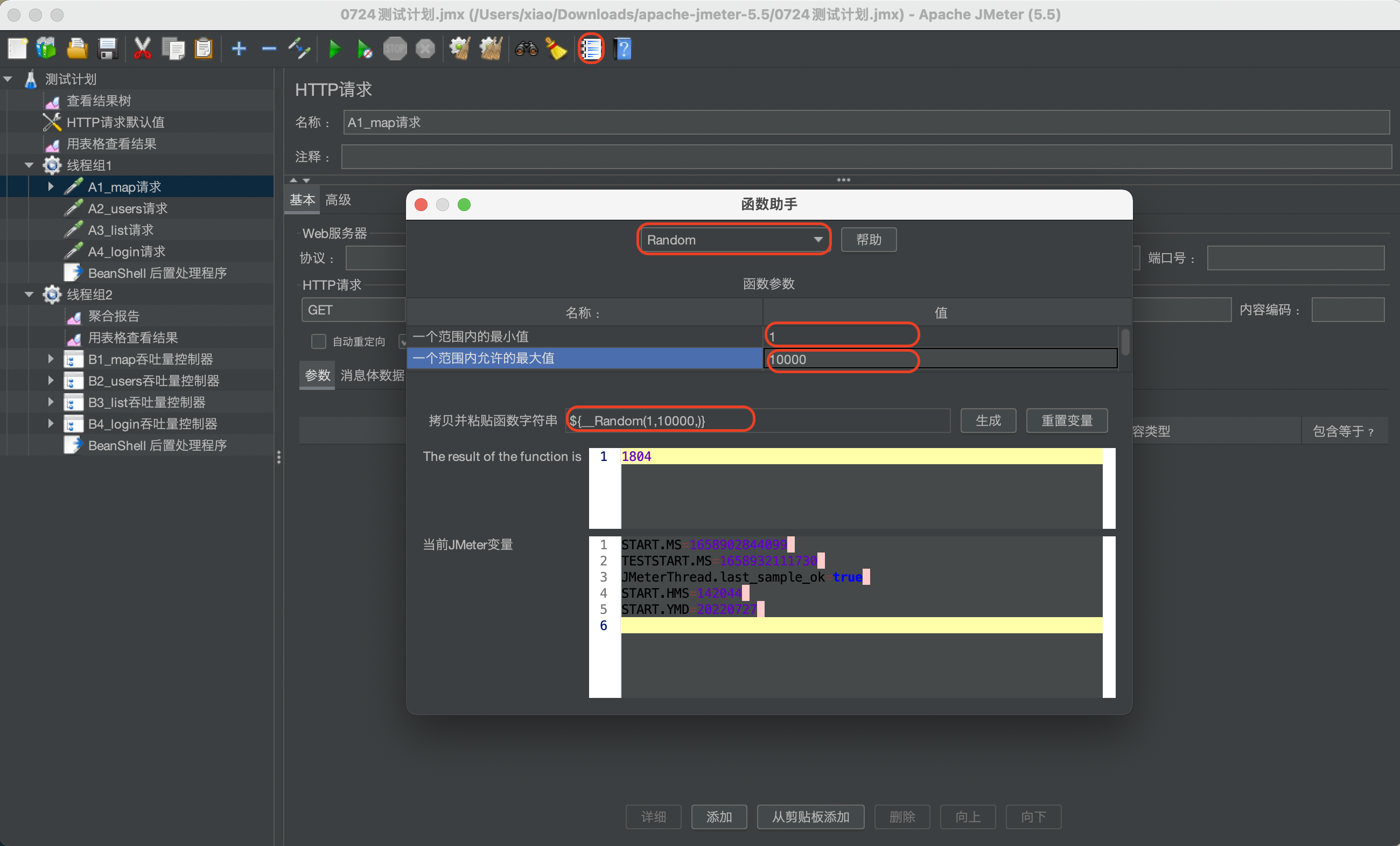Screen dimensions: 1400x846
Task: Click function parameters table scrollbar
Action: tap(1124, 342)
